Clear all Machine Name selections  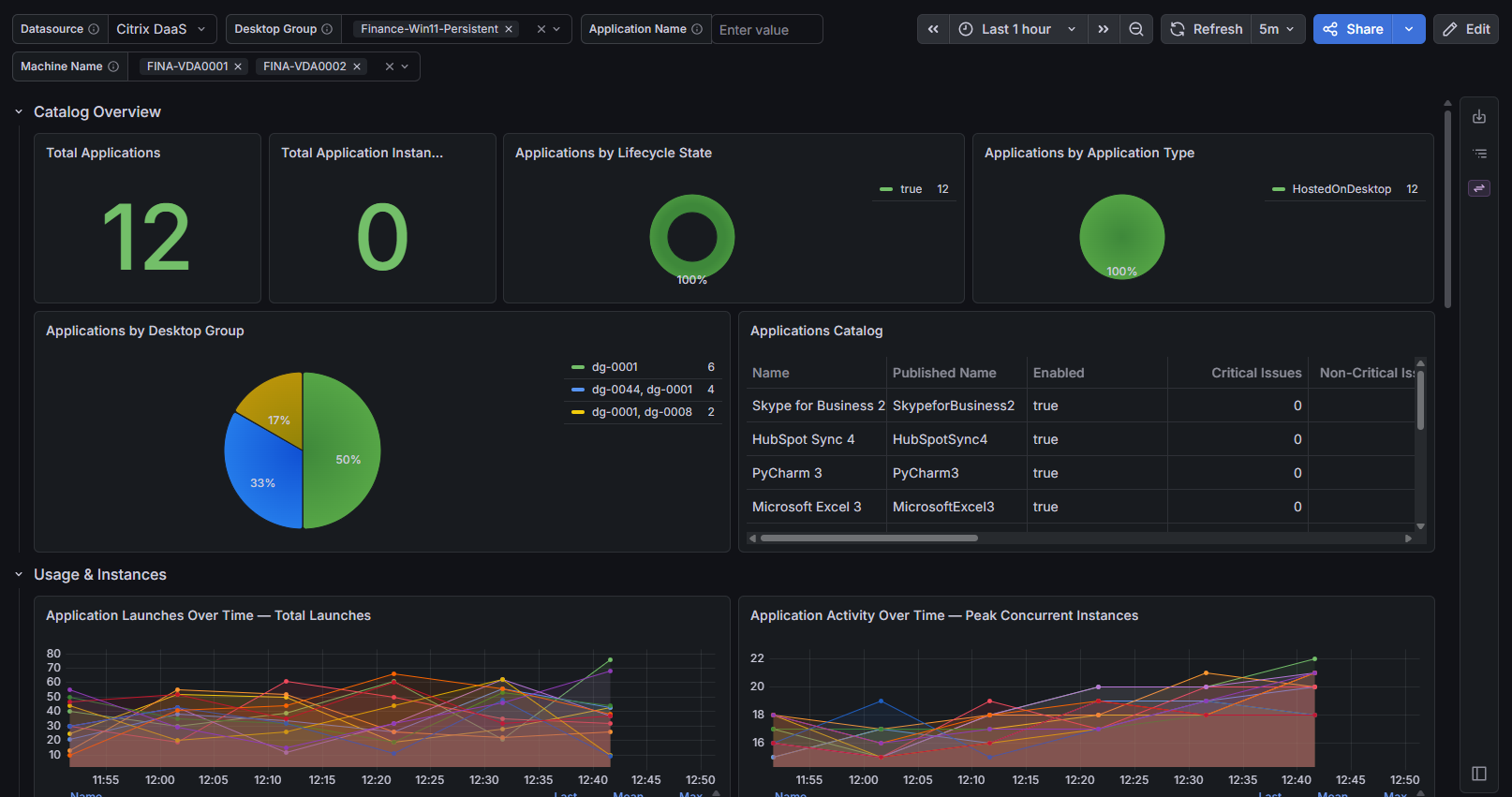tap(390, 66)
